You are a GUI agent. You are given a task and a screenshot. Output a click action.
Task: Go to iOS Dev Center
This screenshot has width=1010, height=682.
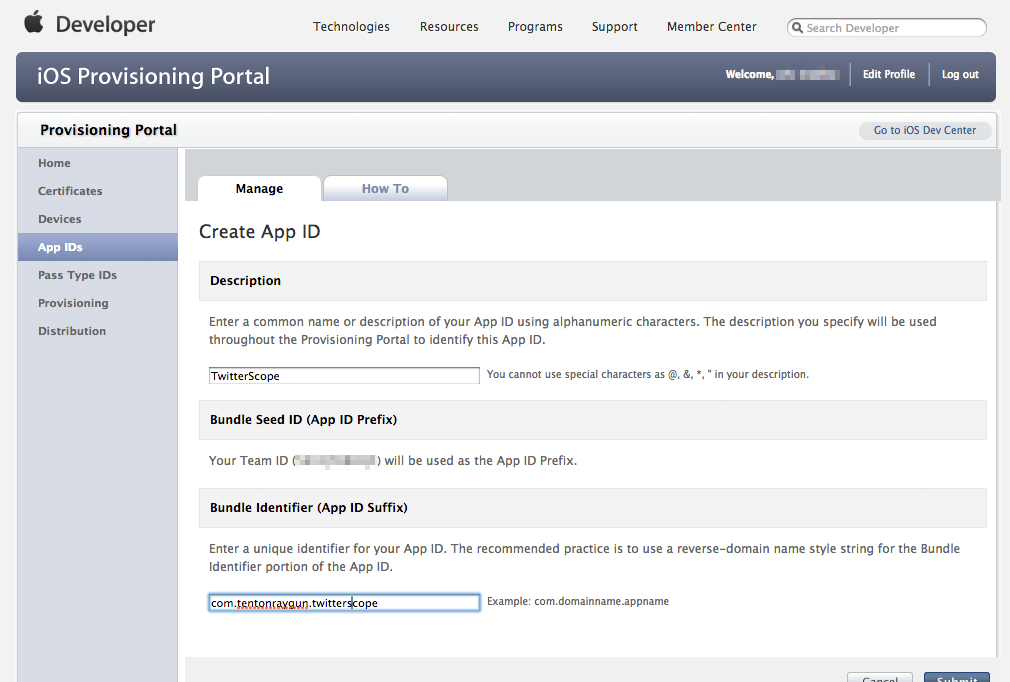click(925, 130)
